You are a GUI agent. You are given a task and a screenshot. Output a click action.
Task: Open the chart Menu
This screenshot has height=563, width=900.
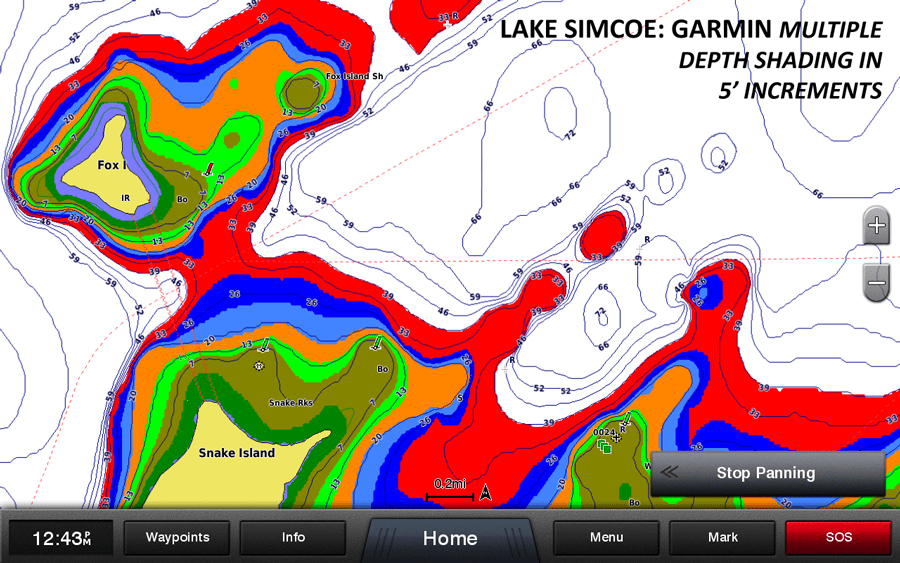pos(606,537)
